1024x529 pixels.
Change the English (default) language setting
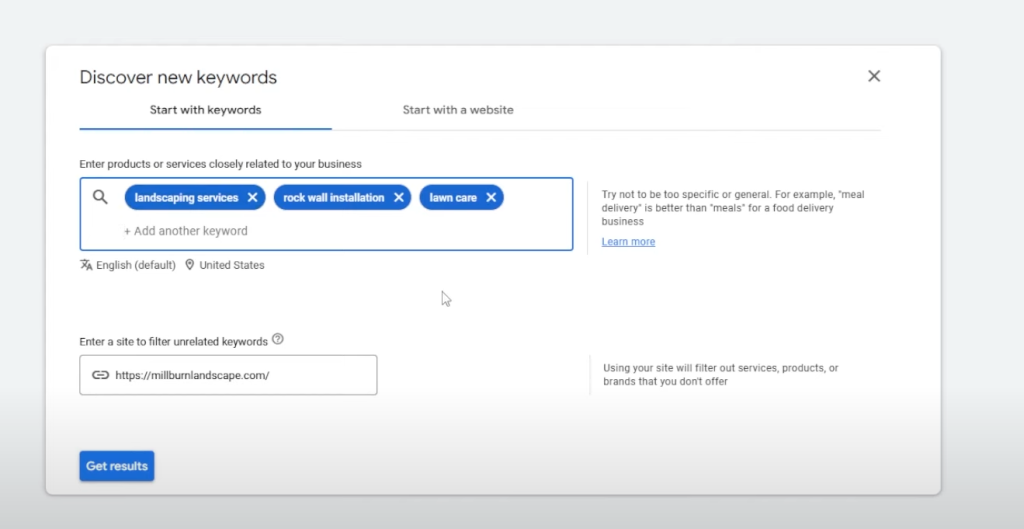click(135, 265)
